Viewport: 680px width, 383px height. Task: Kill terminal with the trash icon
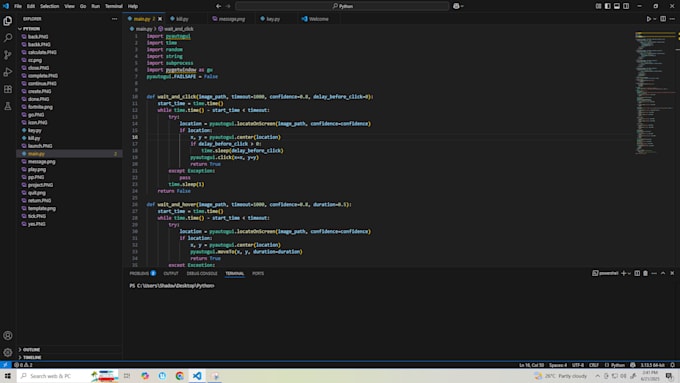tap(646, 273)
